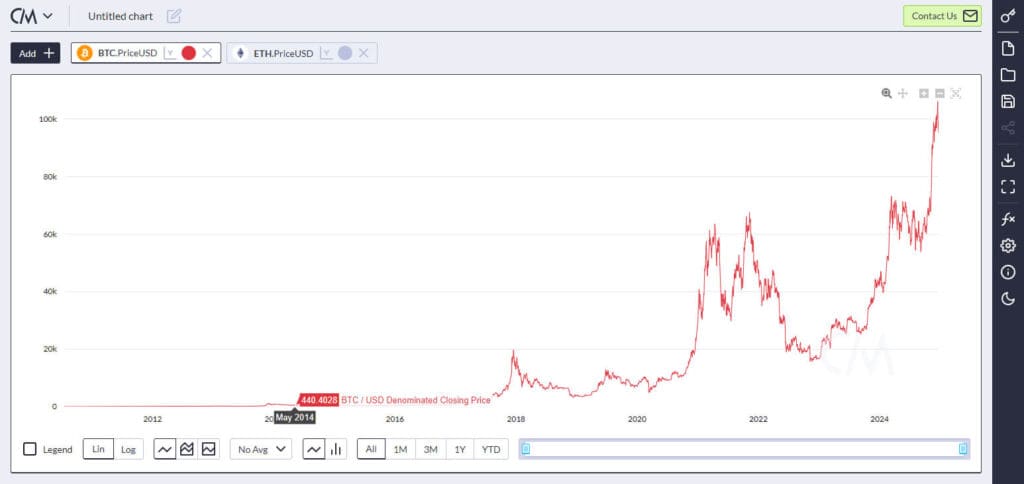Open the info icon in sidebar
Screen dimensions: 1024x484
[1008, 272]
